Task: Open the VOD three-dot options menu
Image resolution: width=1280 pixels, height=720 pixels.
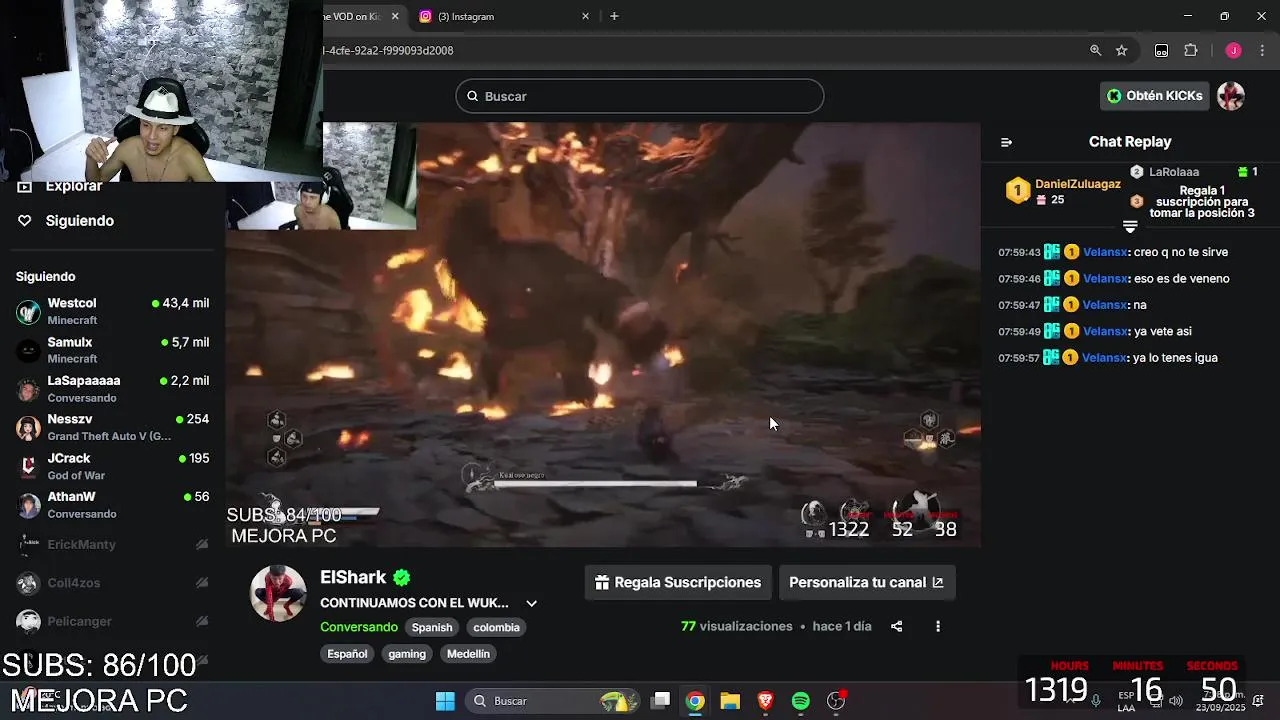Action: pyautogui.click(x=938, y=626)
